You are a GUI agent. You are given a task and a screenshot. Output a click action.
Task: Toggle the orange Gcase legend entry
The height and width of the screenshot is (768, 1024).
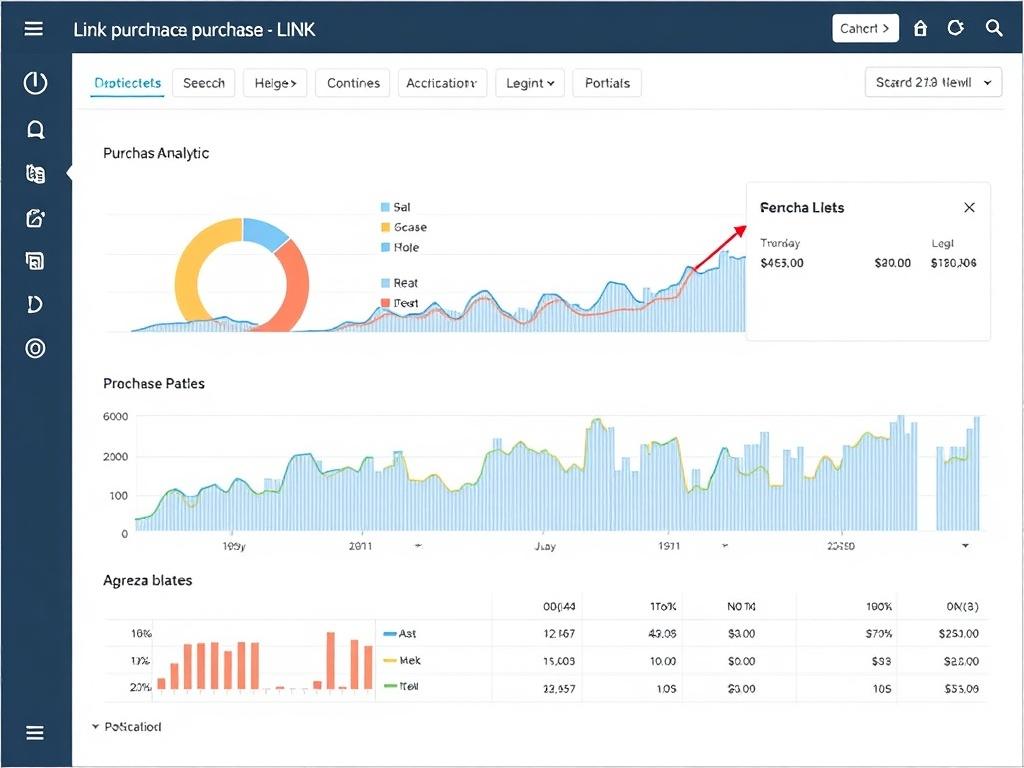[385, 227]
